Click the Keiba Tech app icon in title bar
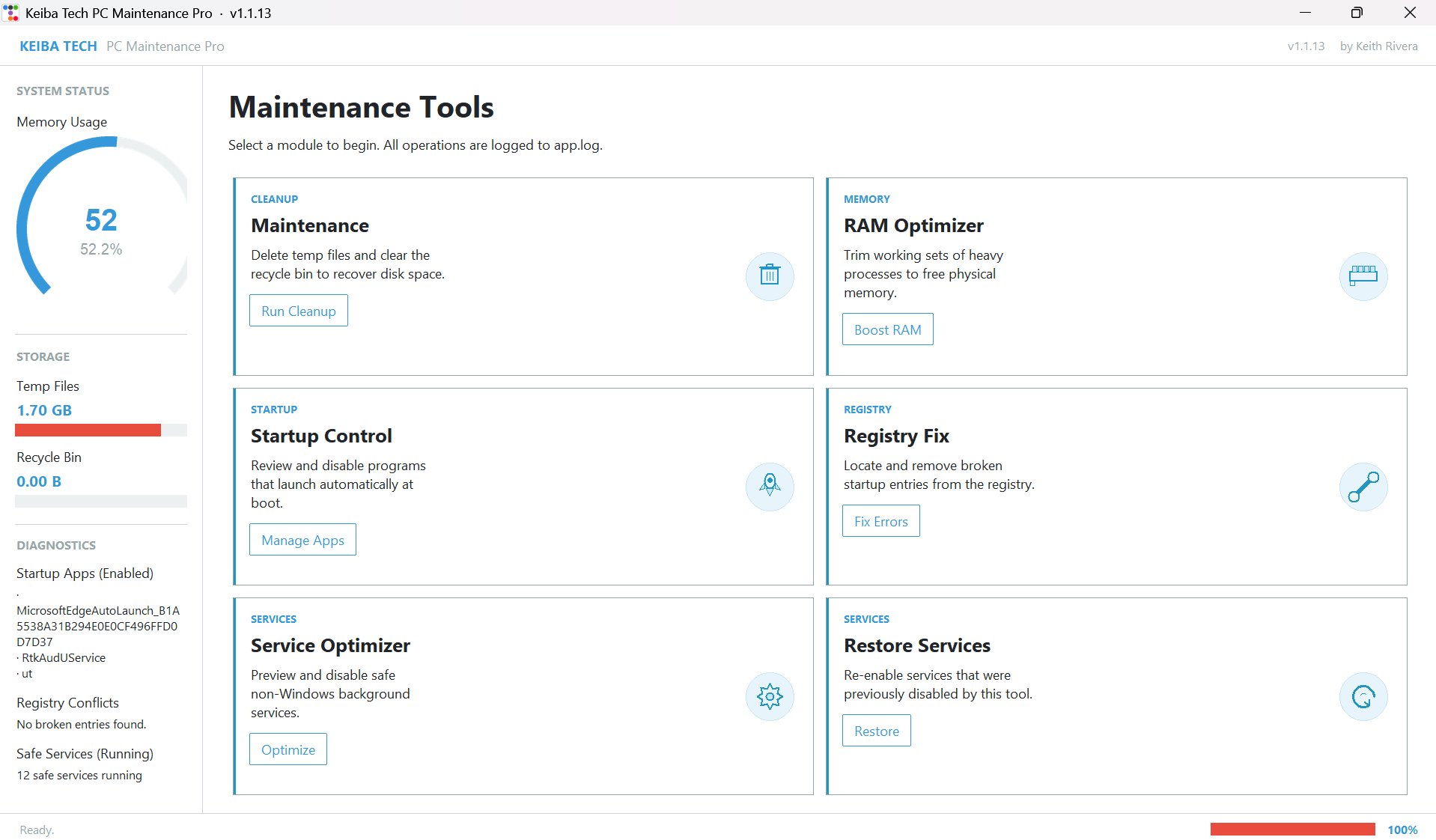The height and width of the screenshot is (840, 1436). click(x=10, y=13)
